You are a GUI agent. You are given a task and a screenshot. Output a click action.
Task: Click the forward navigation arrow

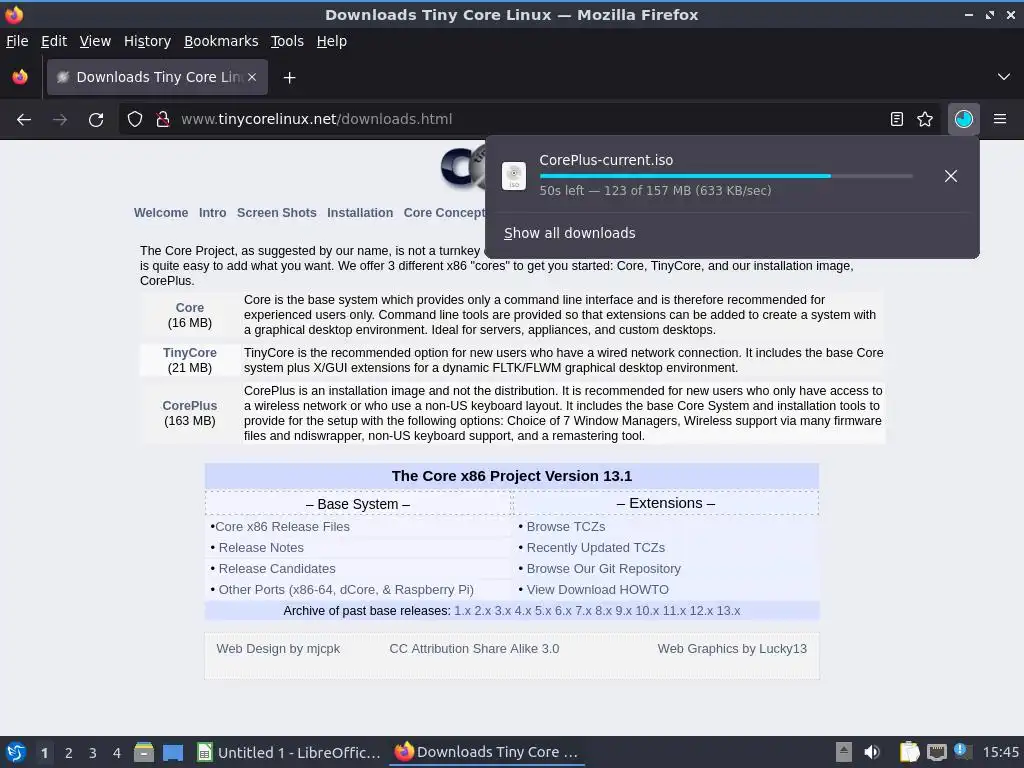(60, 120)
